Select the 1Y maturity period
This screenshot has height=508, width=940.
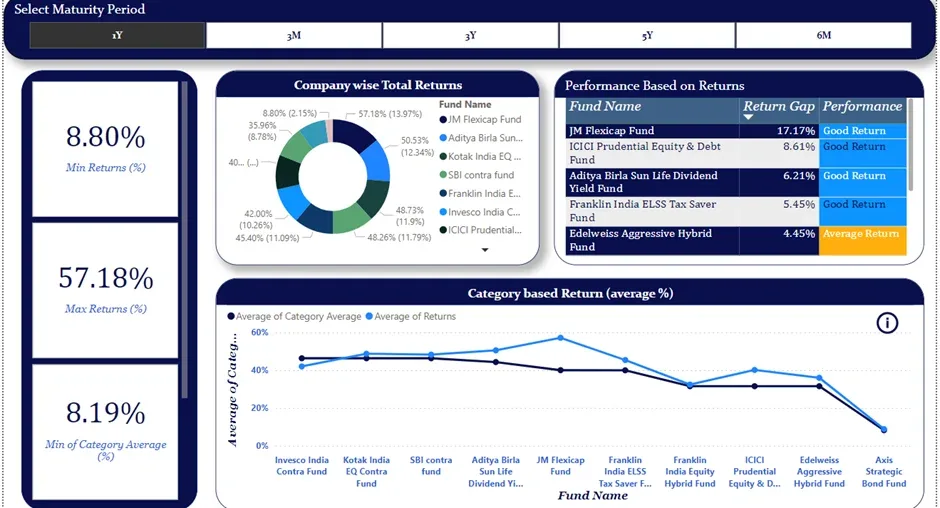pyautogui.click(x=118, y=35)
